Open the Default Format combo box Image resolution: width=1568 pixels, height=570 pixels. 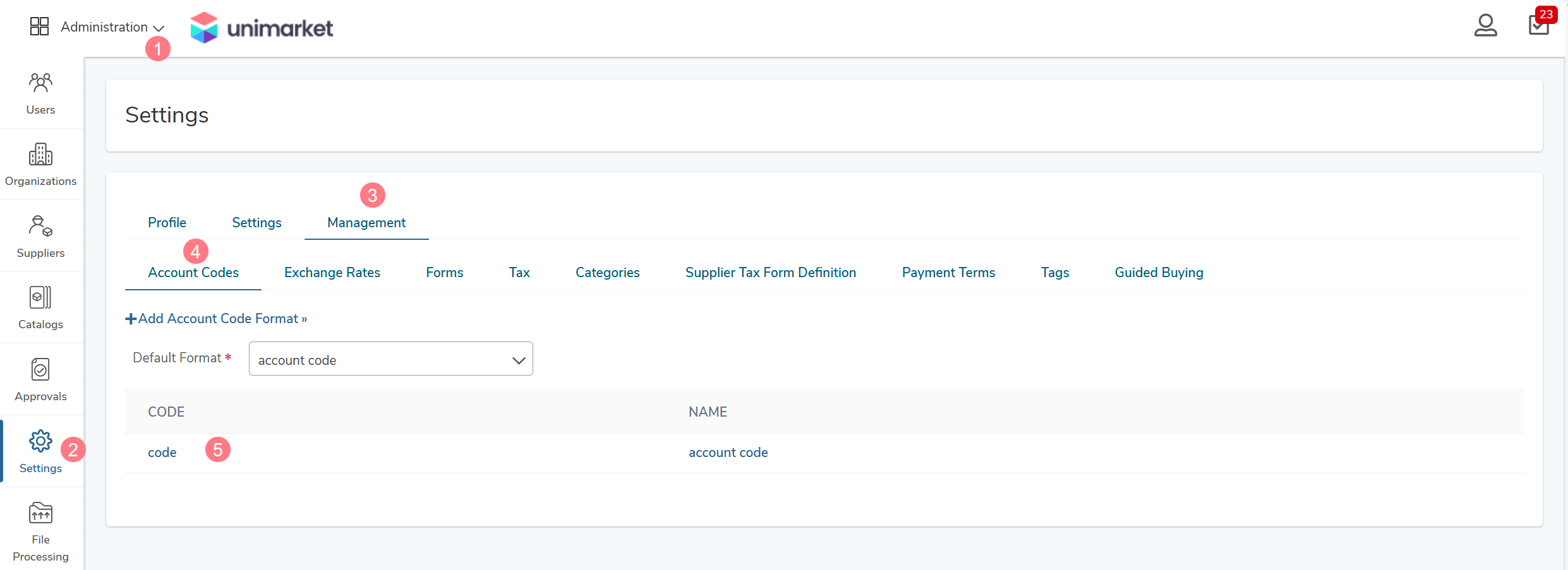click(390, 359)
